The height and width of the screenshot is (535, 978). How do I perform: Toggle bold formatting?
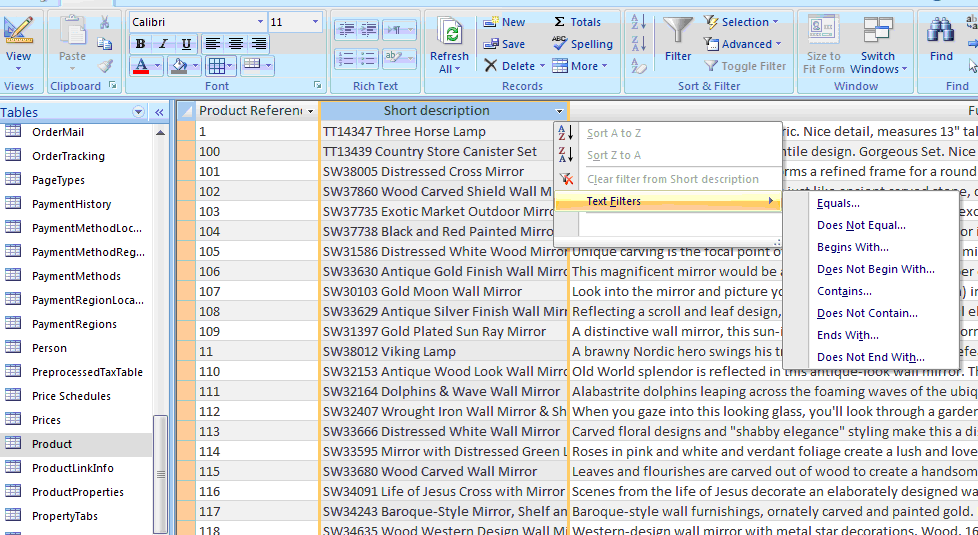(x=140, y=44)
